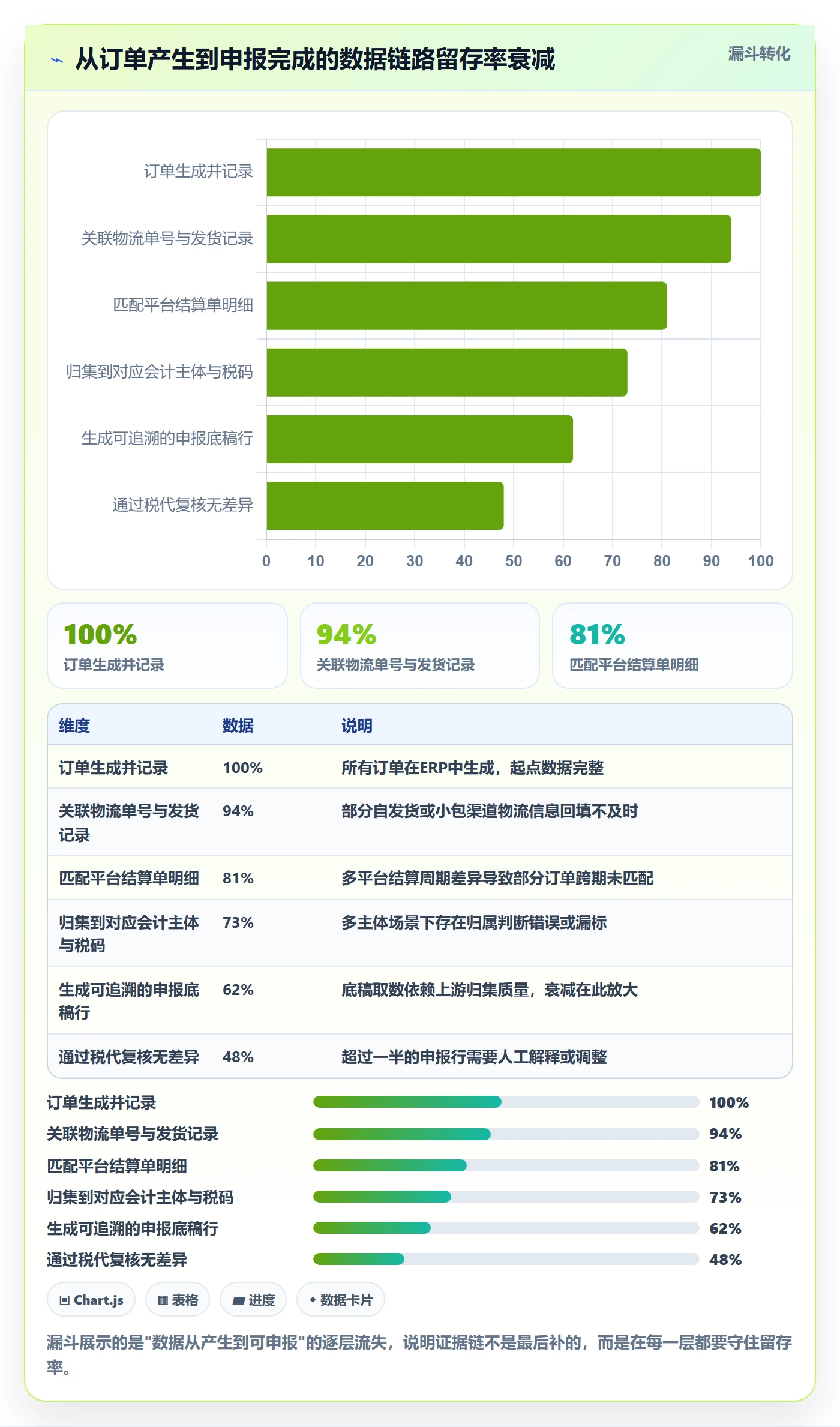Click the chart x-axis label 100
This screenshot has width=840, height=1427.
(x=761, y=561)
